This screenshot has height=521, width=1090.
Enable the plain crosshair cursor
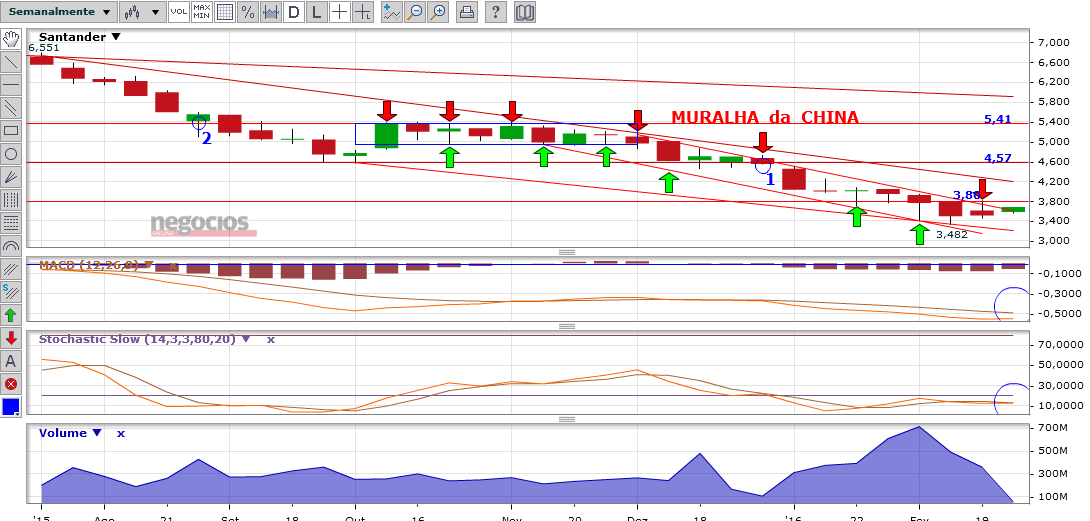tap(340, 12)
